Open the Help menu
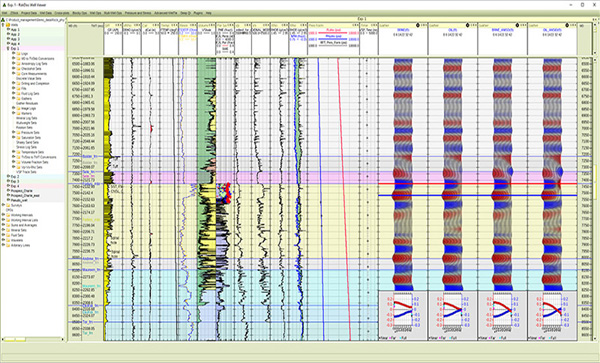This screenshot has height=363, width=600. (209, 13)
